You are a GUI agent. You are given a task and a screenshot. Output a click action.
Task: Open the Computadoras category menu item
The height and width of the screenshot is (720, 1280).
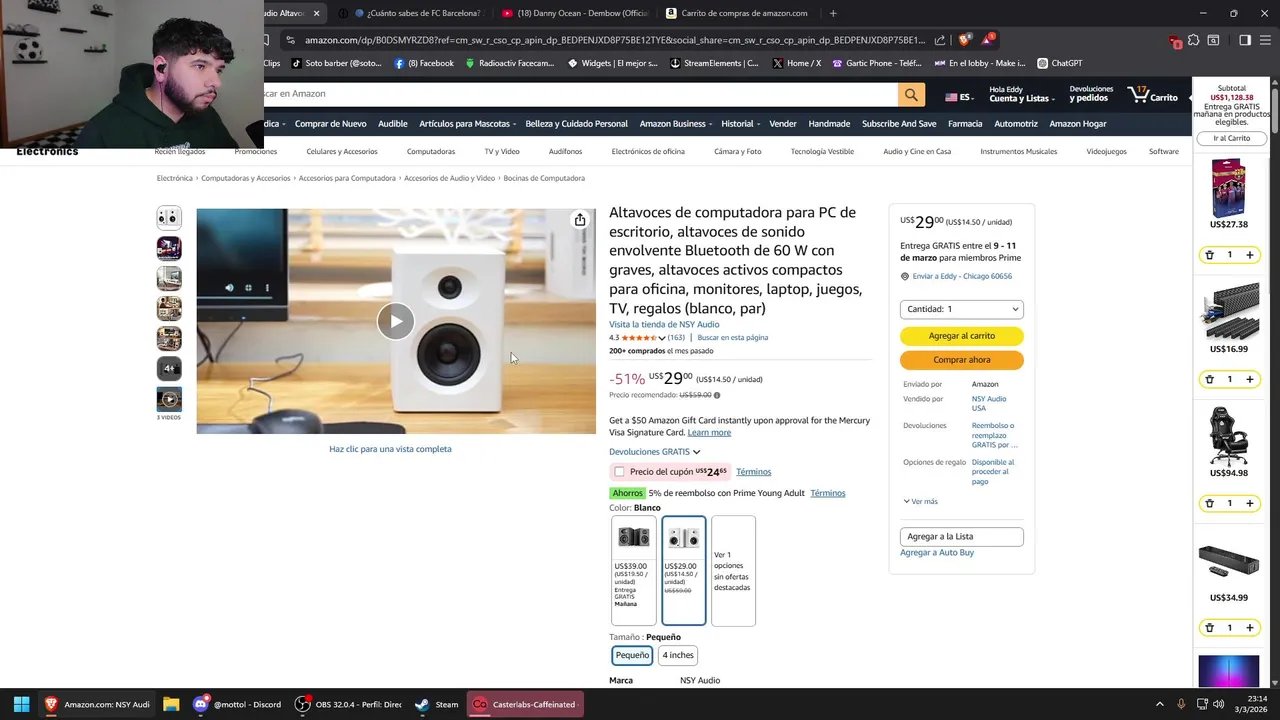point(431,152)
